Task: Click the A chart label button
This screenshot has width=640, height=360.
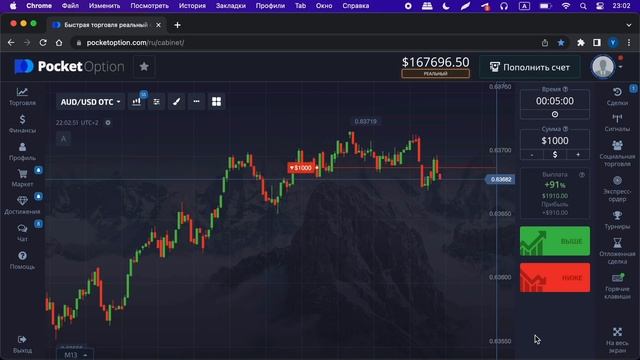Action: pos(63,139)
